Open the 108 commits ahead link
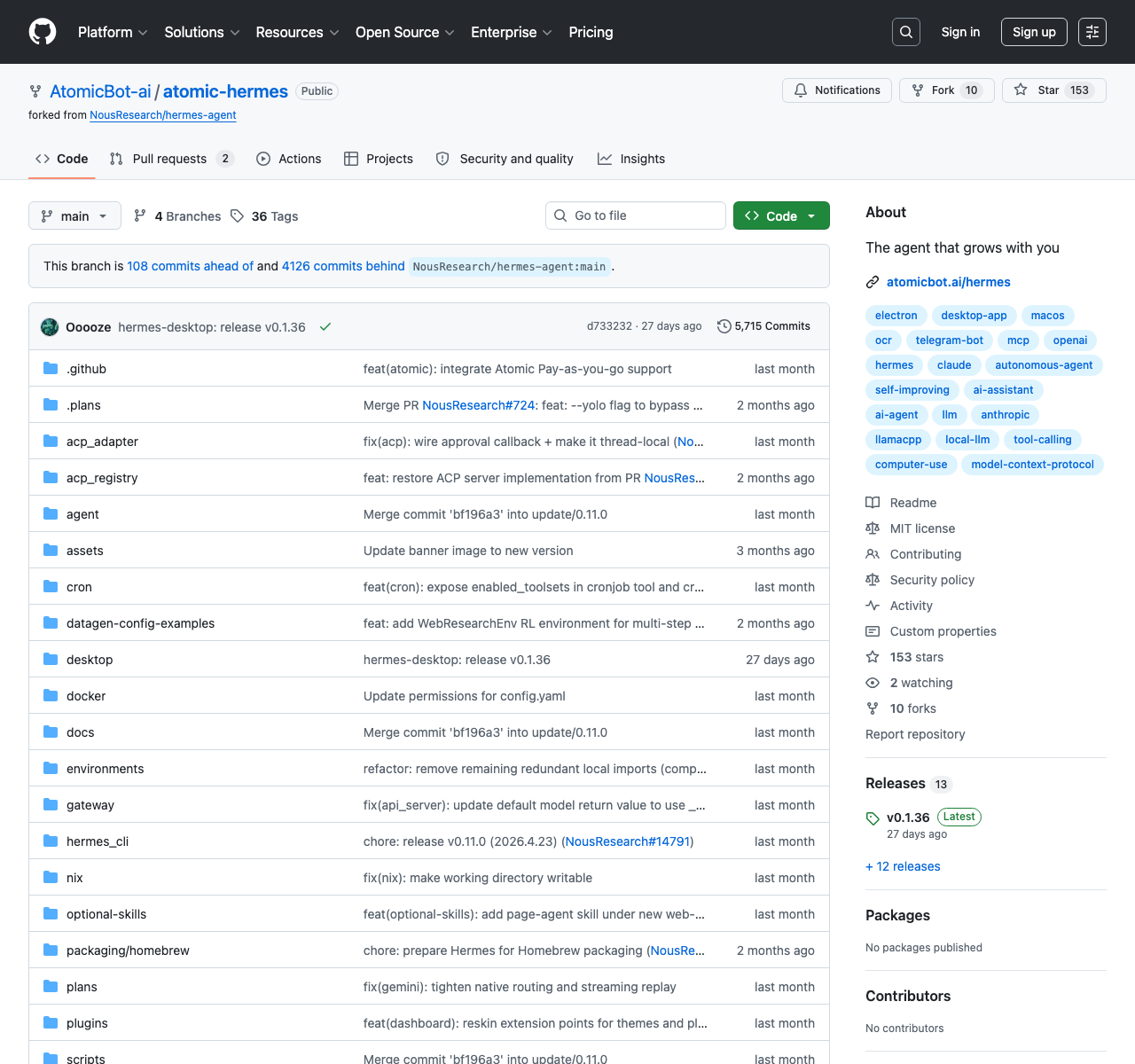The image size is (1135, 1064). tap(190, 266)
